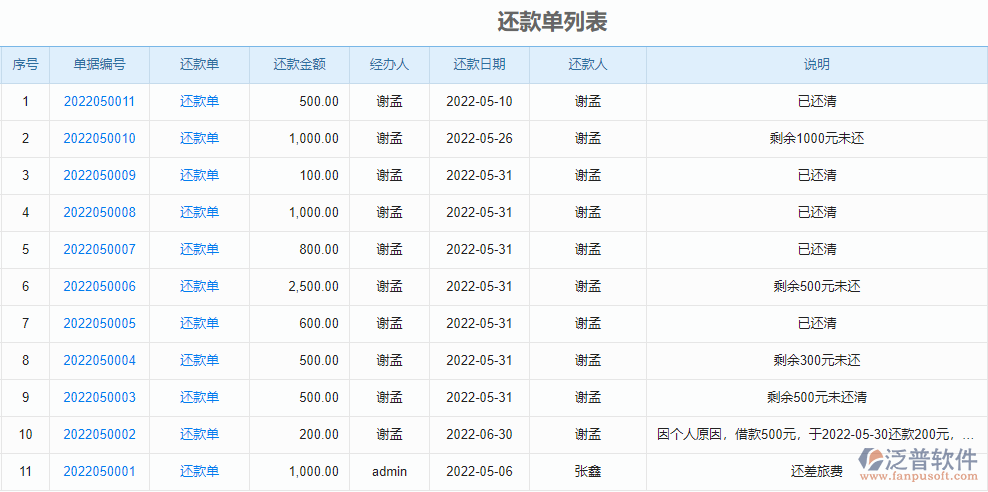988x492 pixels.
Task: Select the 经办人 column header
Action: pos(389,64)
